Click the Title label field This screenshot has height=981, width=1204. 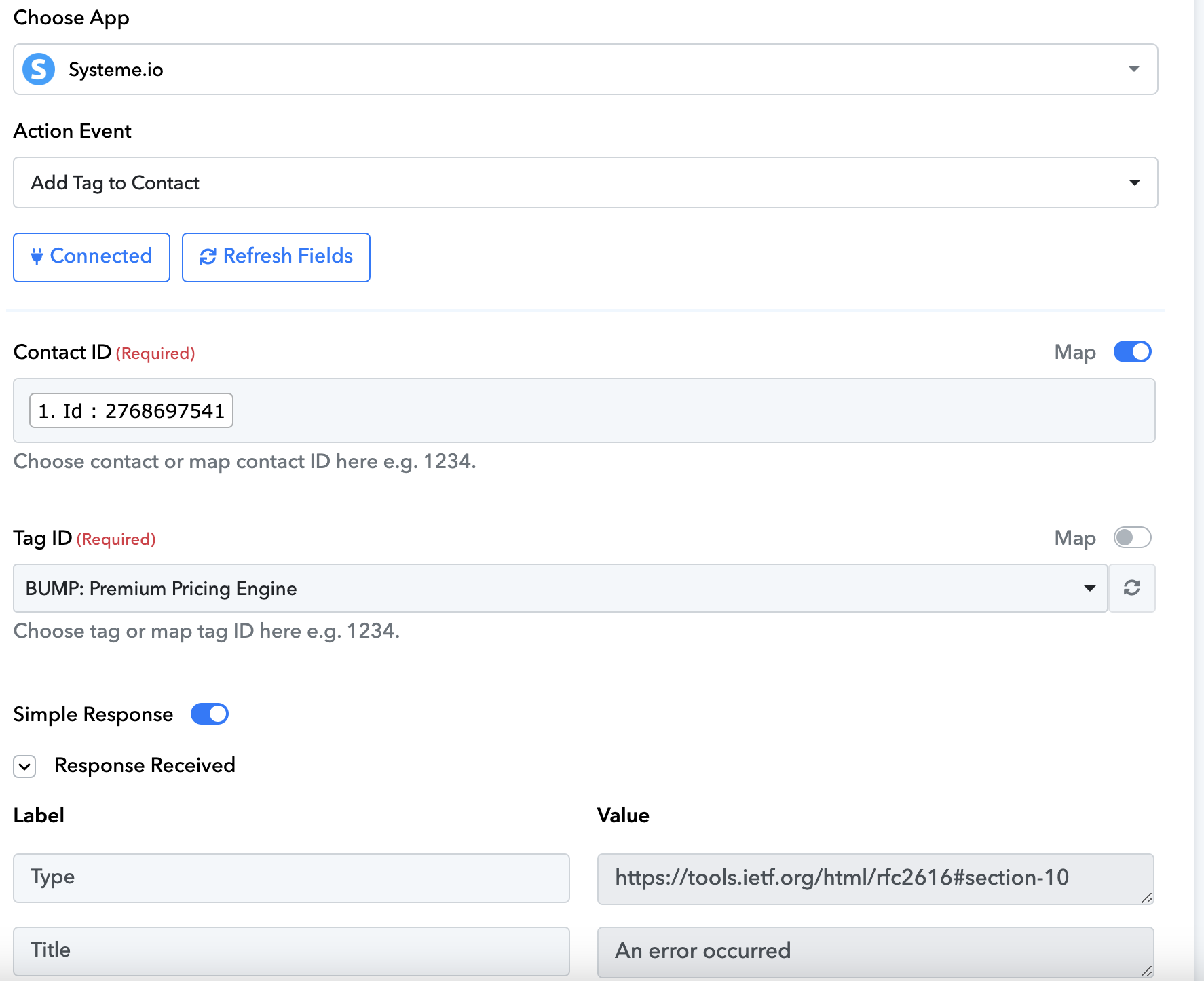coord(291,951)
